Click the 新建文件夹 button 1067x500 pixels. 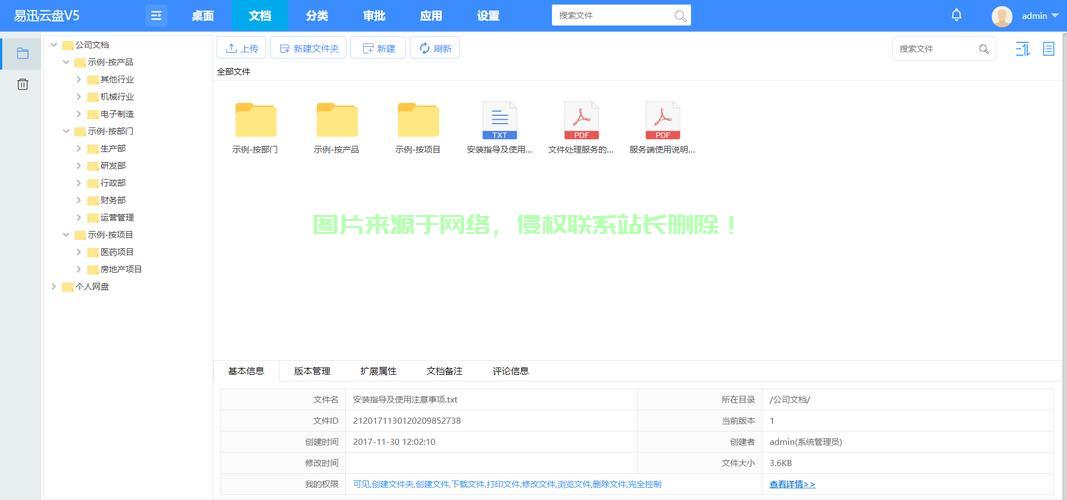pos(309,48)
